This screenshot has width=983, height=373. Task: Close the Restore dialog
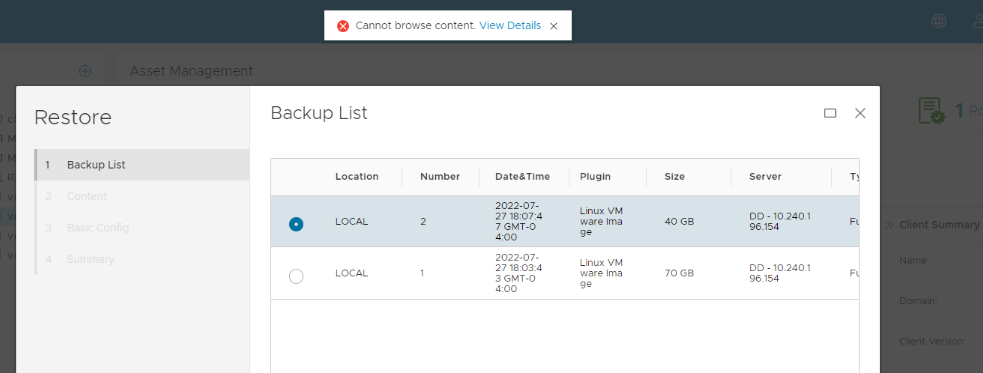tap(860, 113)
